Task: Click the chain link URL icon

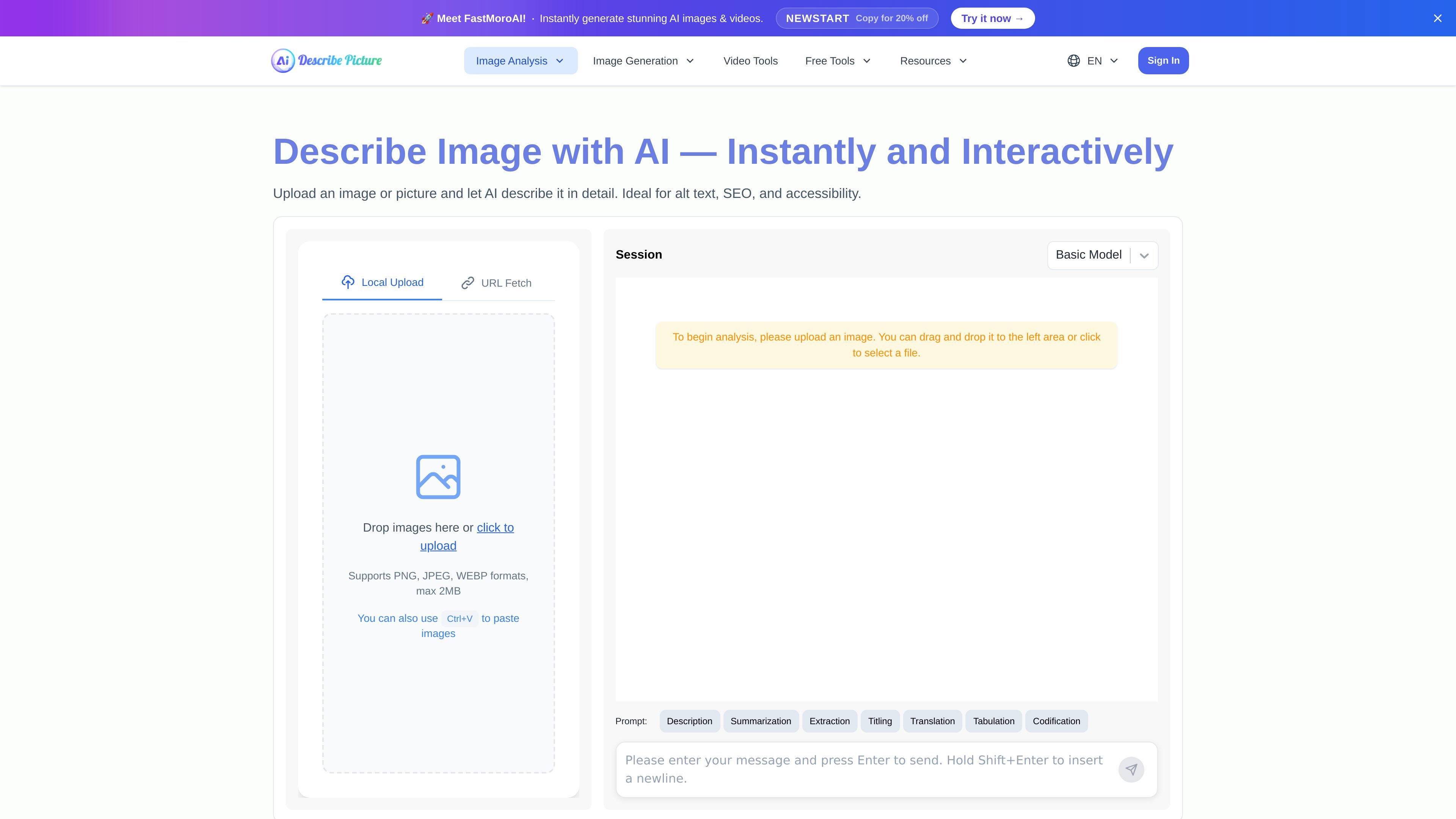Action: (468, 282)
